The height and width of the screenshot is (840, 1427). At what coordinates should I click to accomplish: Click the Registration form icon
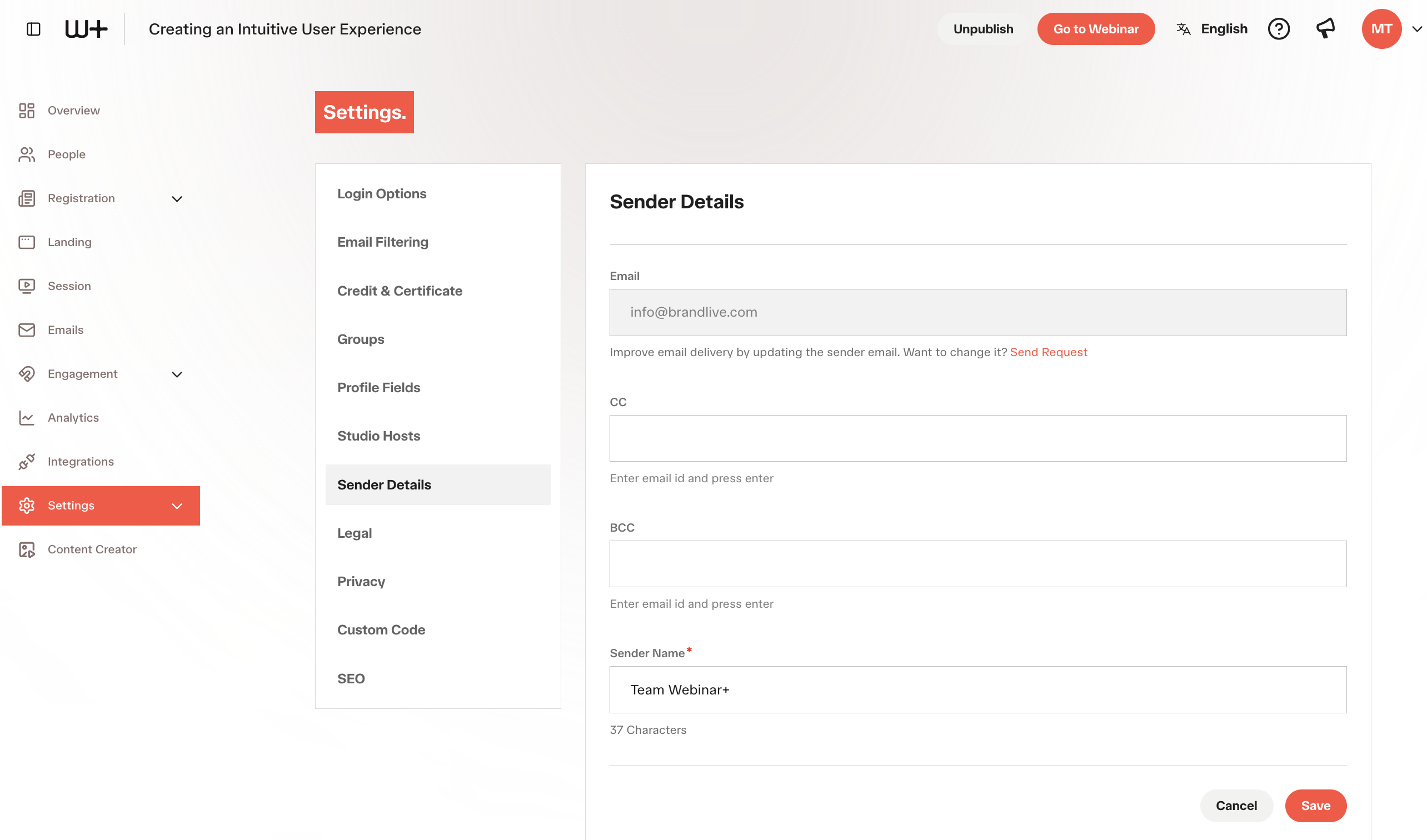pyautogui.click(x=27, y=198)
